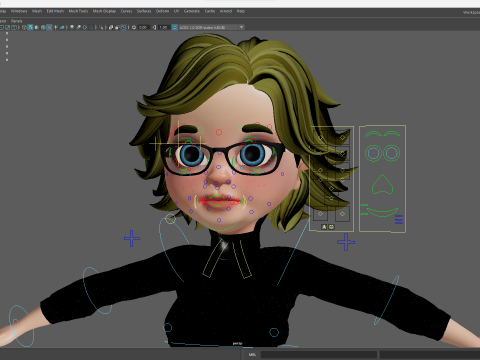This screenshot has height=360, width=480.
Task: Click the MEL script type label
Action: (x=252, y=354)
